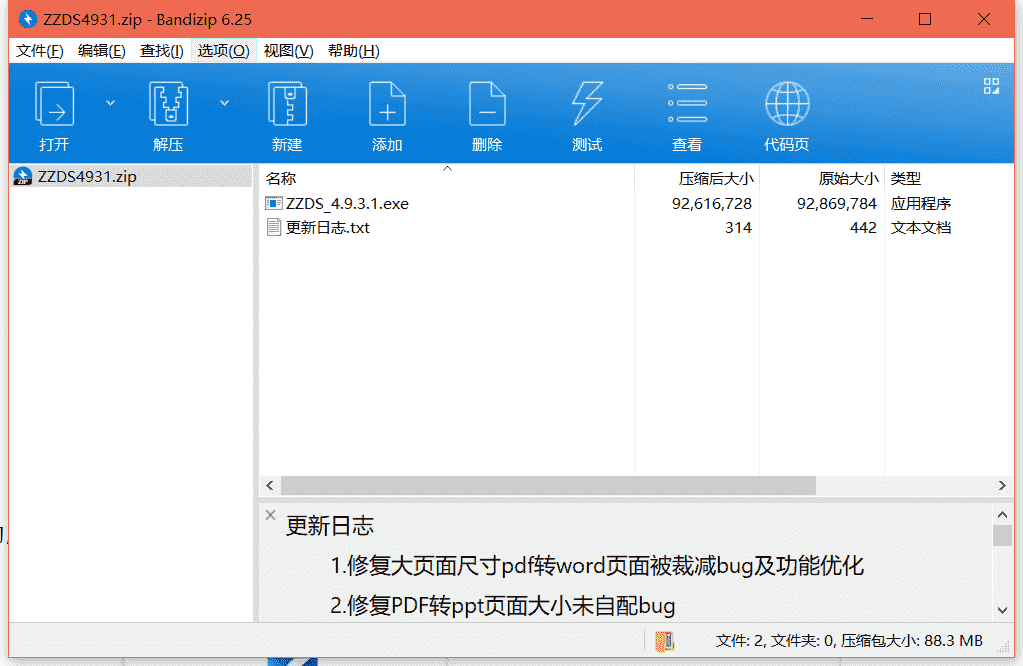
Task: Open the 帮助(H) menu
Action: (354, 51)
